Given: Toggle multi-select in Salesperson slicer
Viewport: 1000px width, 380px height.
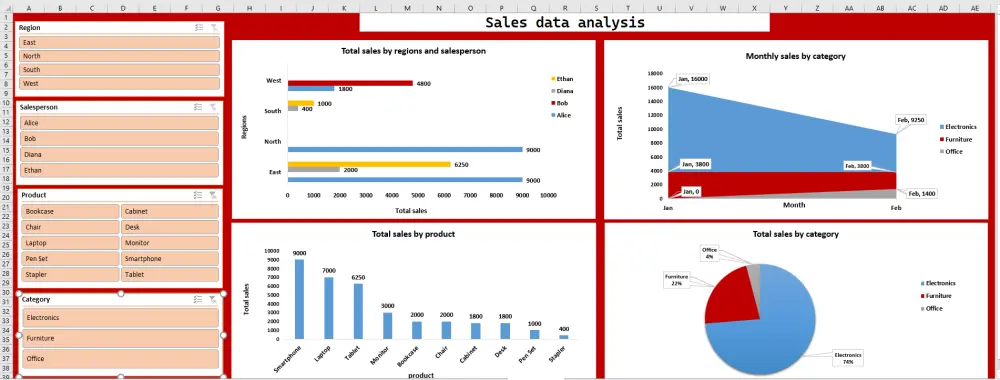Looking at the screenshot, I should (199, 107).
